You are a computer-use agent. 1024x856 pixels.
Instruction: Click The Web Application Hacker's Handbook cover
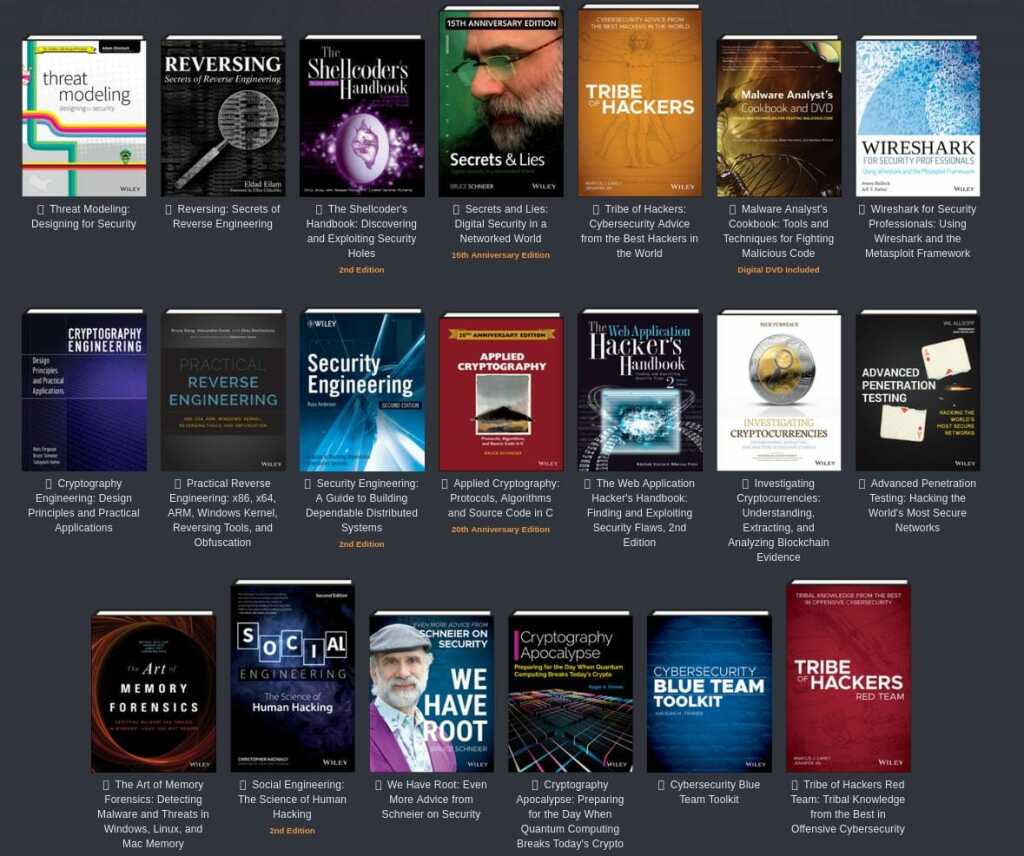tap(640, 391)
